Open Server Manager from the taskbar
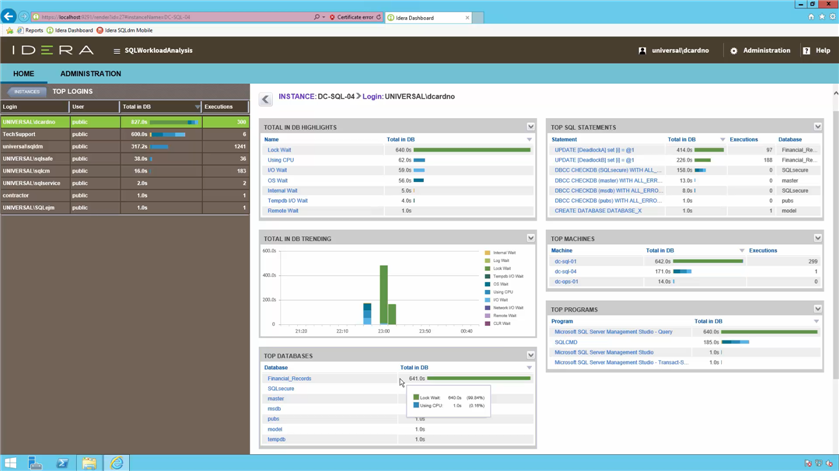839x471 pixels. (35, 463)
